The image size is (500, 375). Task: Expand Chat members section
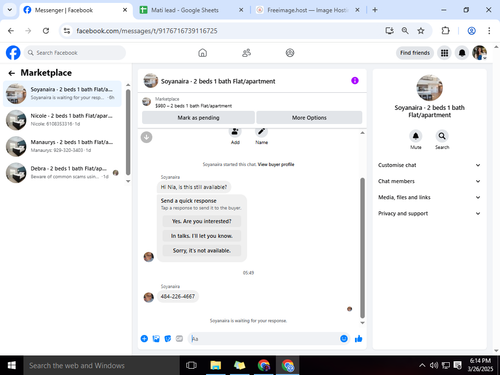[x=429, y=181]
